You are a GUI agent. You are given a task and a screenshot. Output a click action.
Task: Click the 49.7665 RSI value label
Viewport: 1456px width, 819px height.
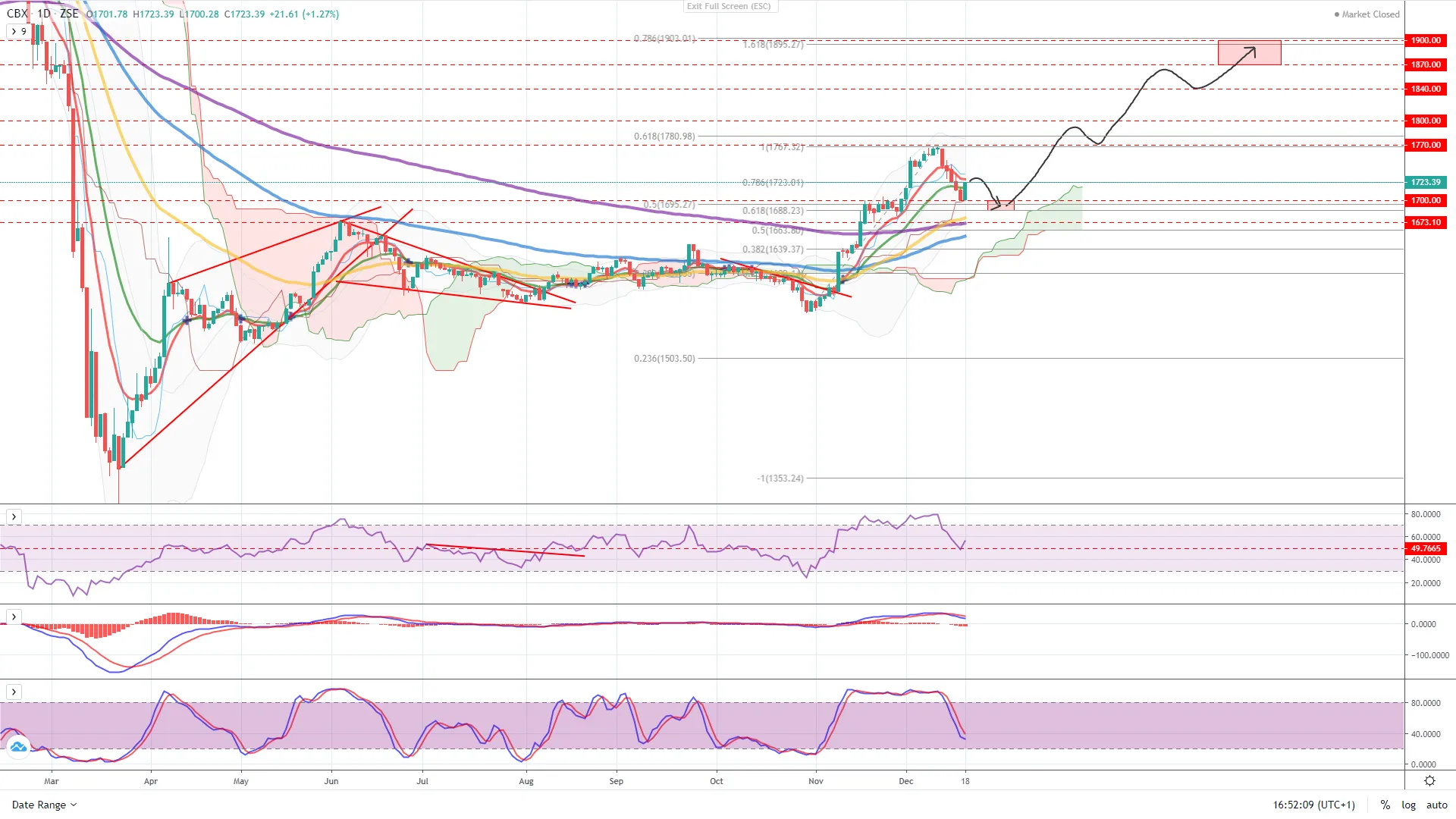pos(1426,548)
